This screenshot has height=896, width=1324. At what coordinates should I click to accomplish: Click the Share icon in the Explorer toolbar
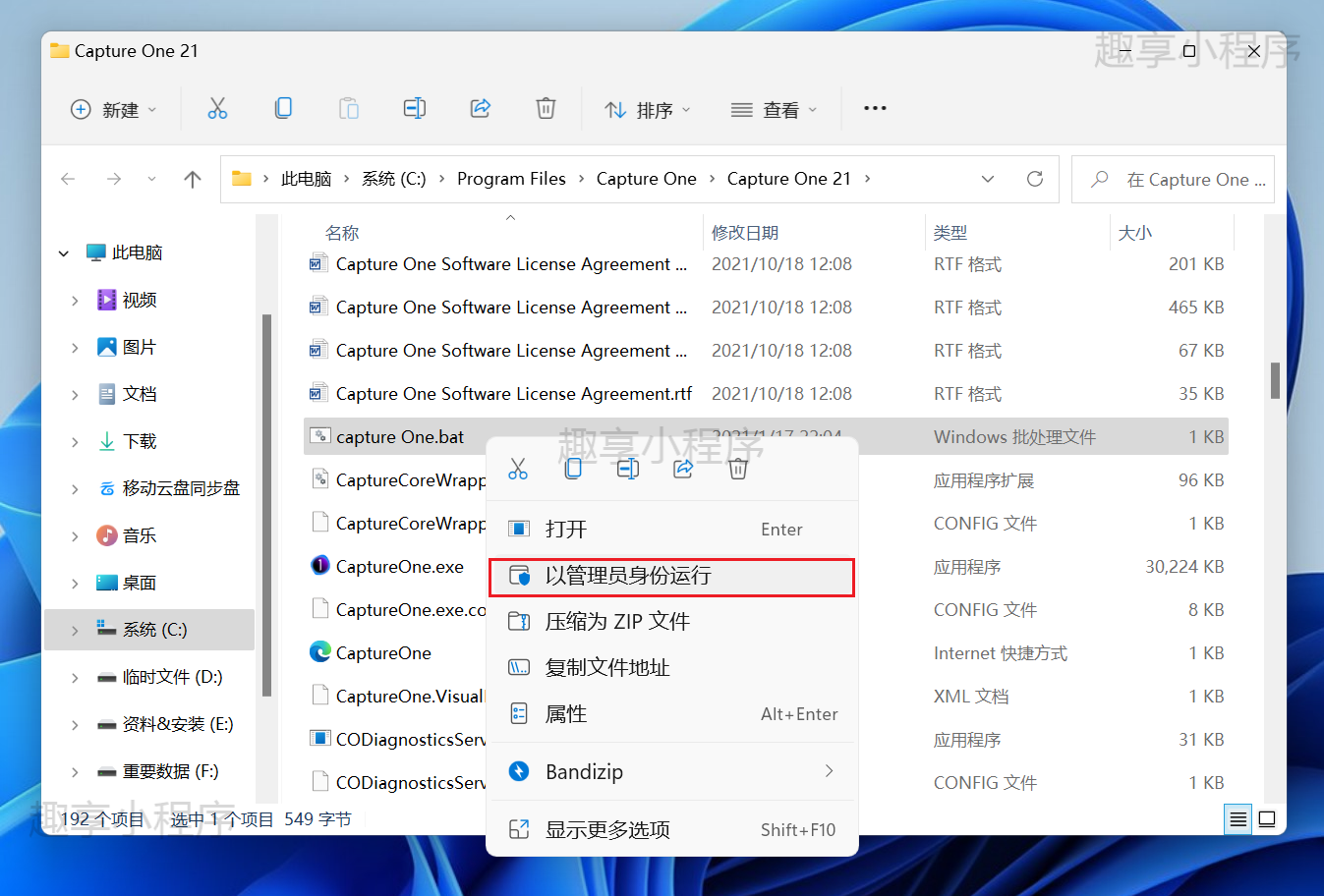pyautogui.click(x=481, y=109)
